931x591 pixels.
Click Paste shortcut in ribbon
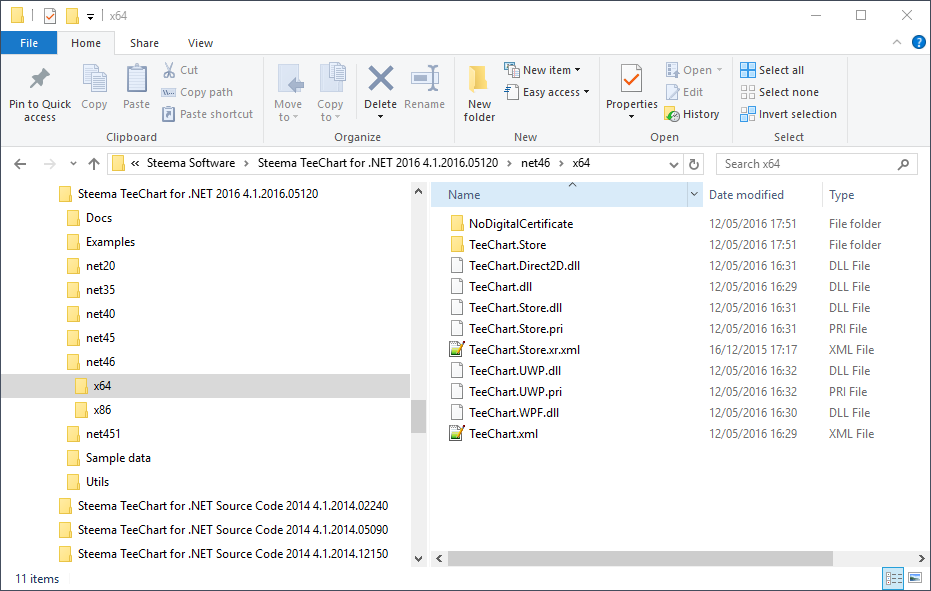pyautogui.click(x=208, y=114)
